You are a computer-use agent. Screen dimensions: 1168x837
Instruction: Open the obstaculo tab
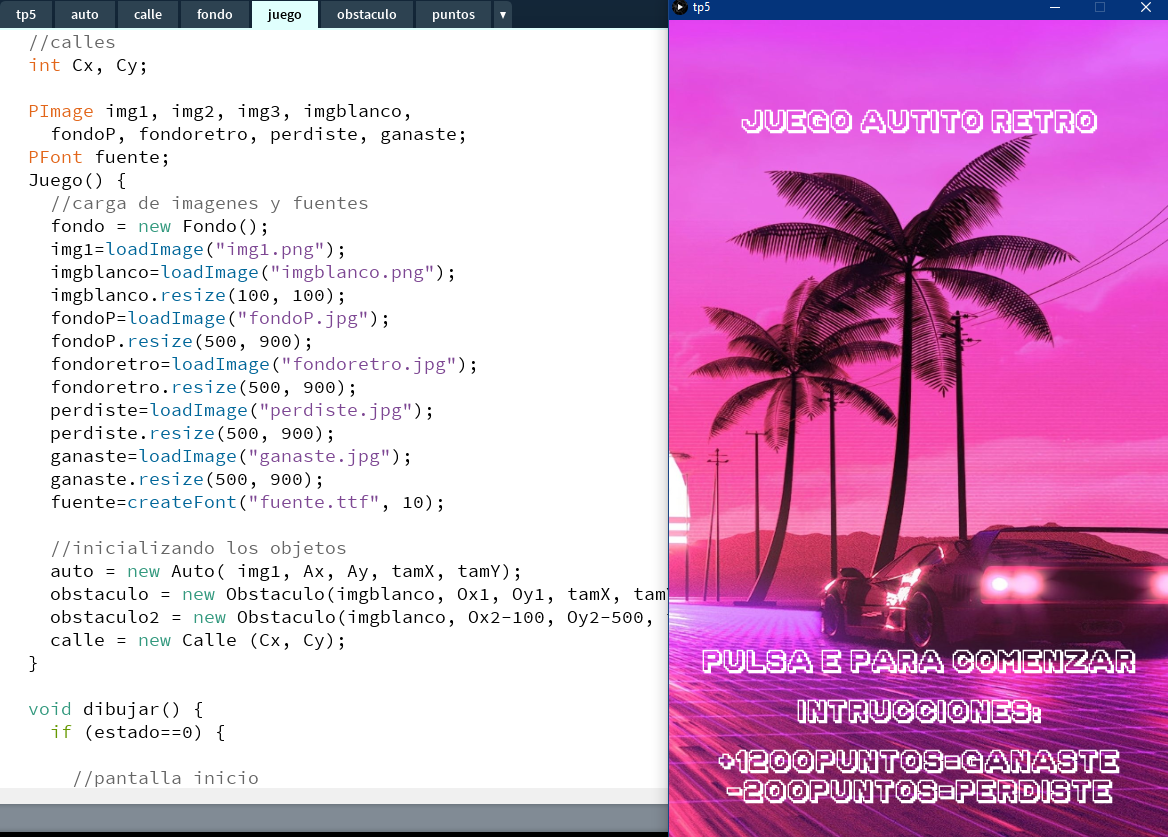366,14
